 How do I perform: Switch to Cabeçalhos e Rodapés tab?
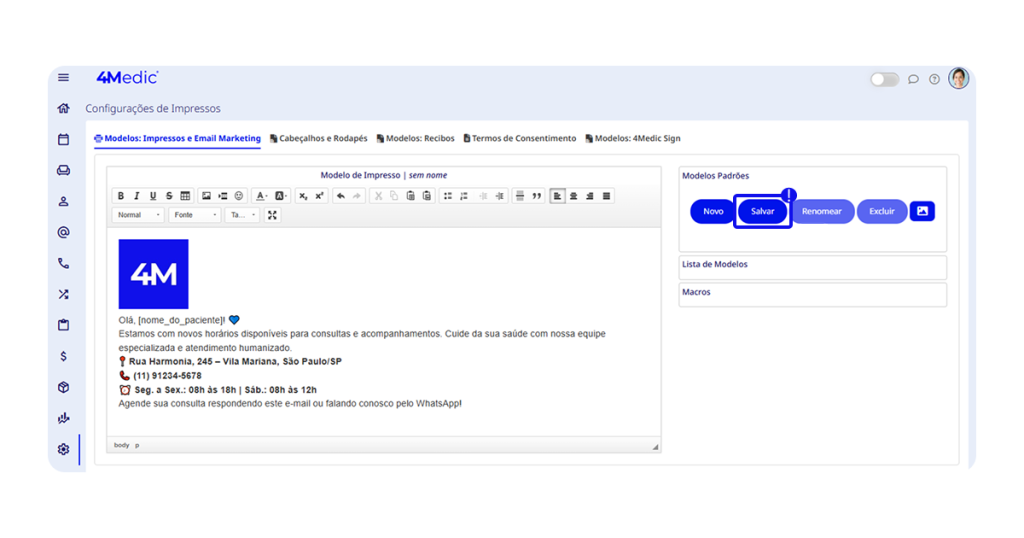click(x=318, y=139)
